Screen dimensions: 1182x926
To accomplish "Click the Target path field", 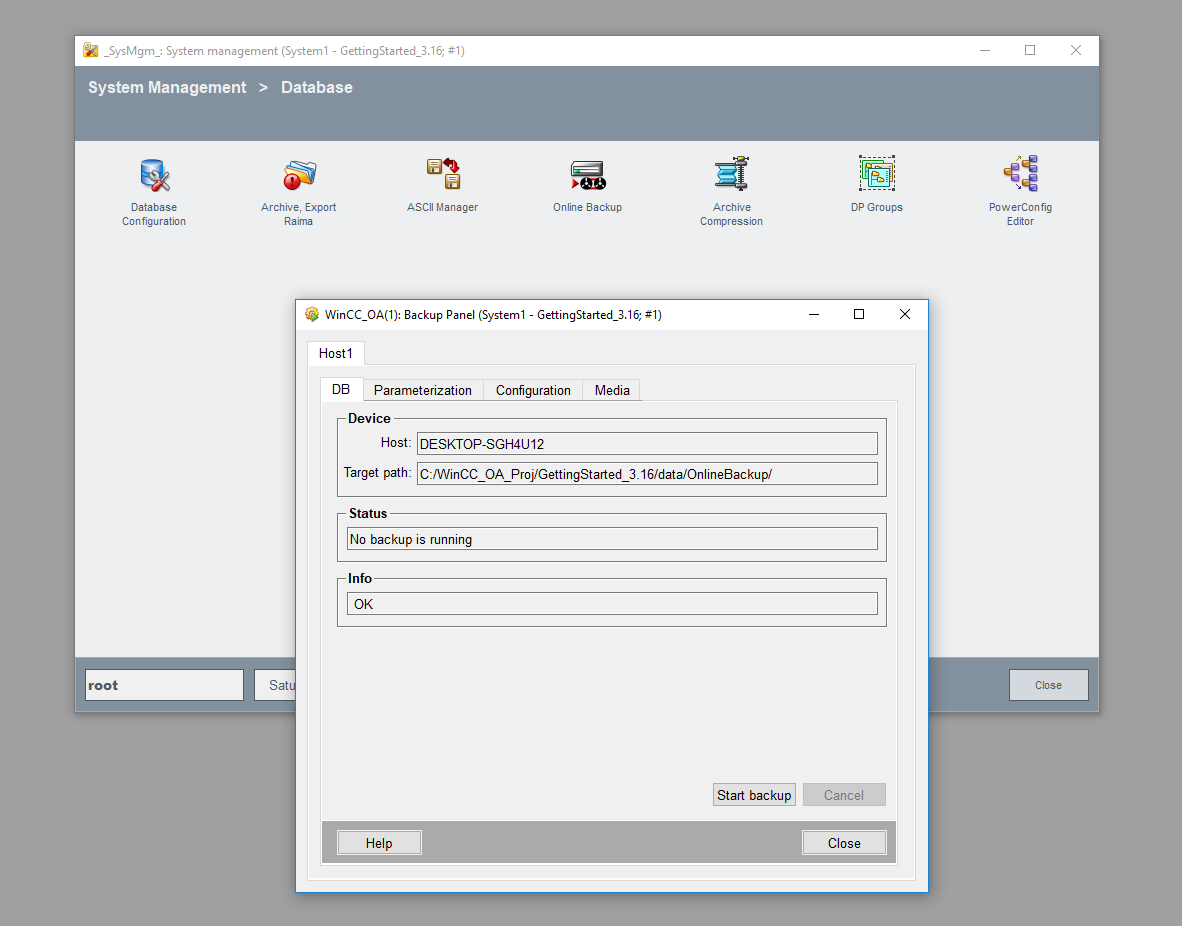I will 648,474.
